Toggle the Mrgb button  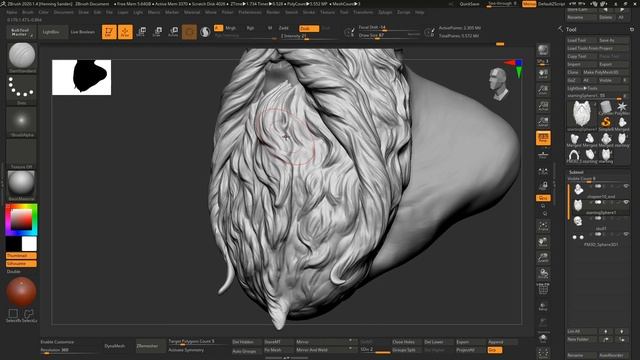click(x=231, y=28)
